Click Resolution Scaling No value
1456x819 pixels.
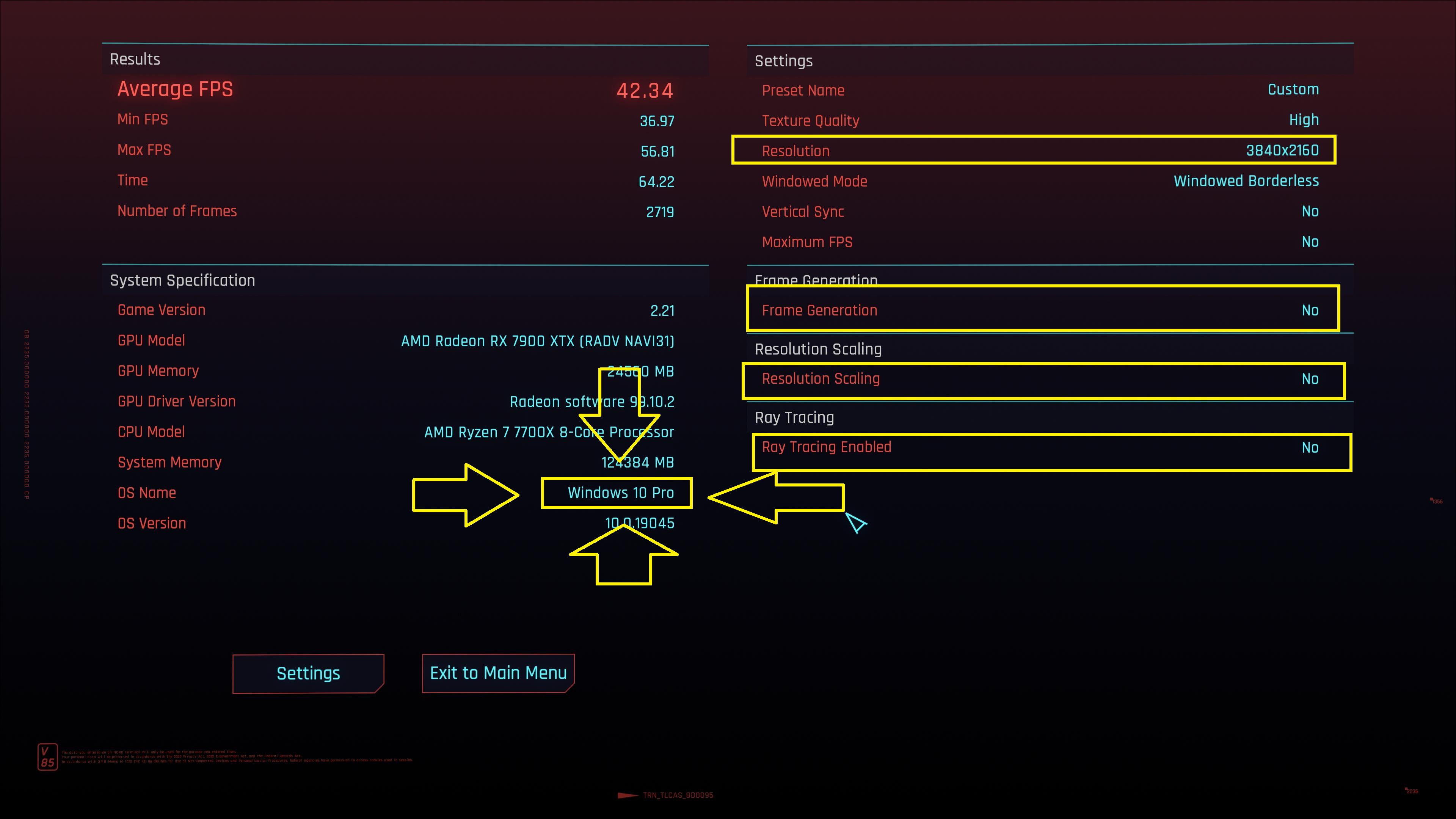pyautogui.click(x=1310, y=379)
